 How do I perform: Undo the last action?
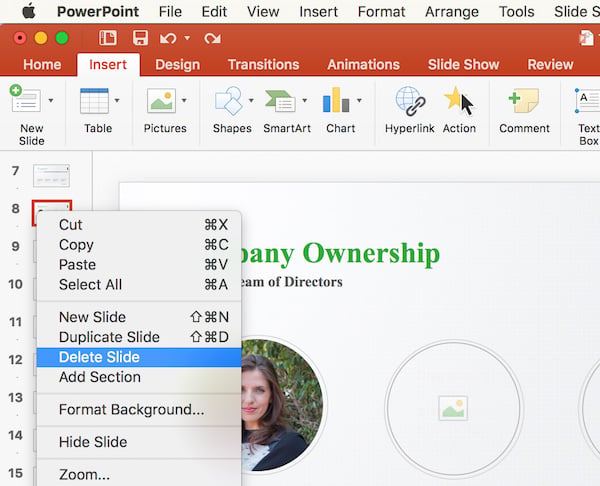click(168, 38)
